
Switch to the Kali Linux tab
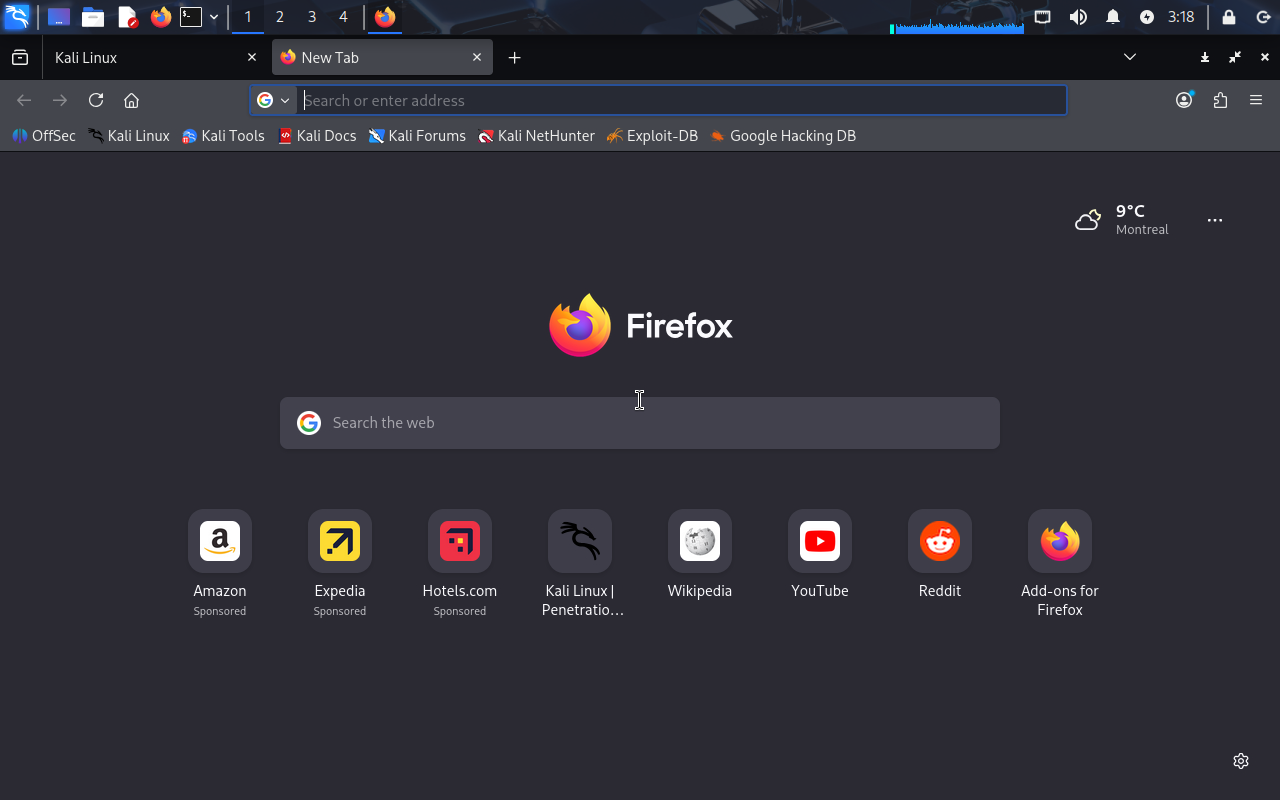[x=145, y=58]
